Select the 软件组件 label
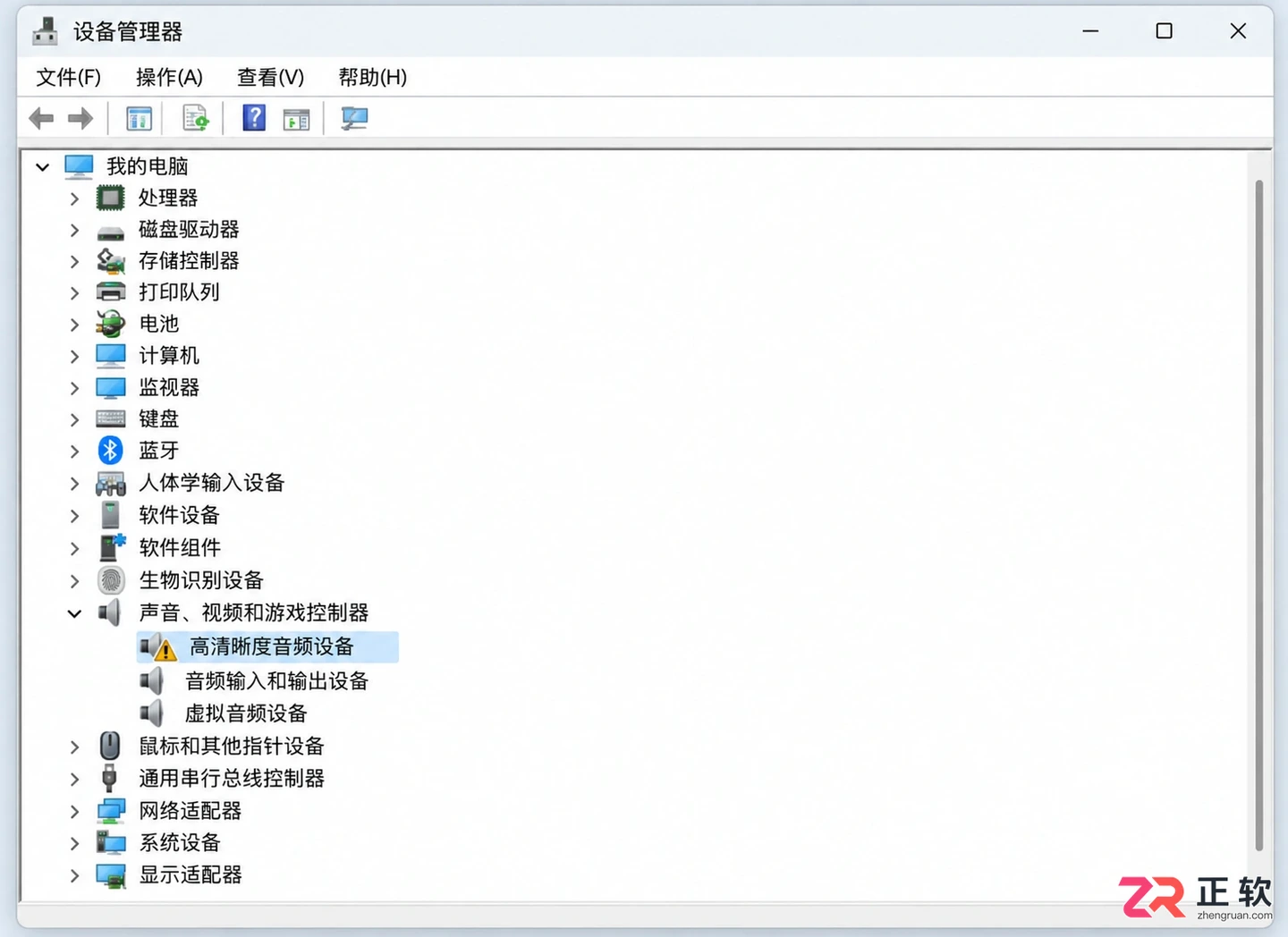The height and width of the screenshot is (937, 1288). (x=180, y=548)
